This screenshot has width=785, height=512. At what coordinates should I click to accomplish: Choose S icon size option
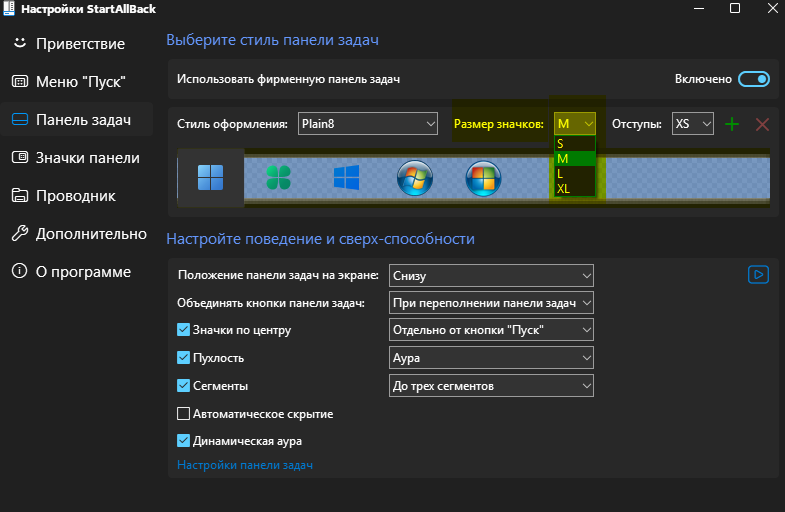click(575, 144)
